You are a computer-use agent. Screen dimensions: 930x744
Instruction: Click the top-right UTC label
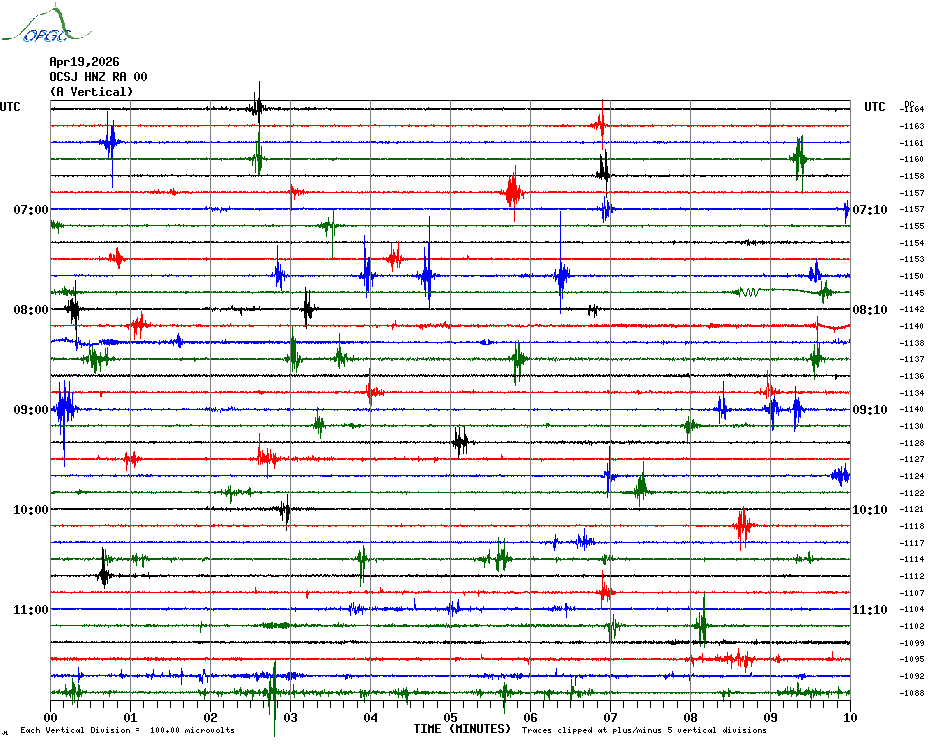click(875, 107)
